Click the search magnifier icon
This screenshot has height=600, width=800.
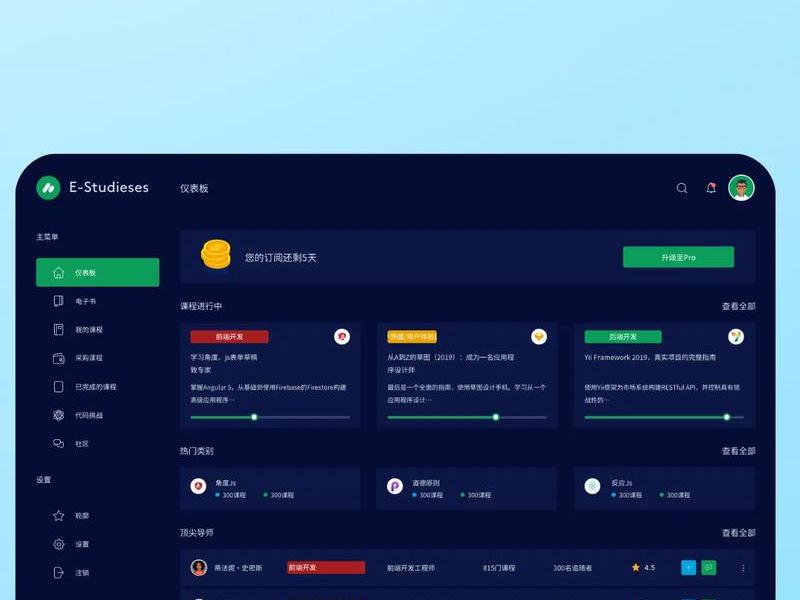[682, 188]
